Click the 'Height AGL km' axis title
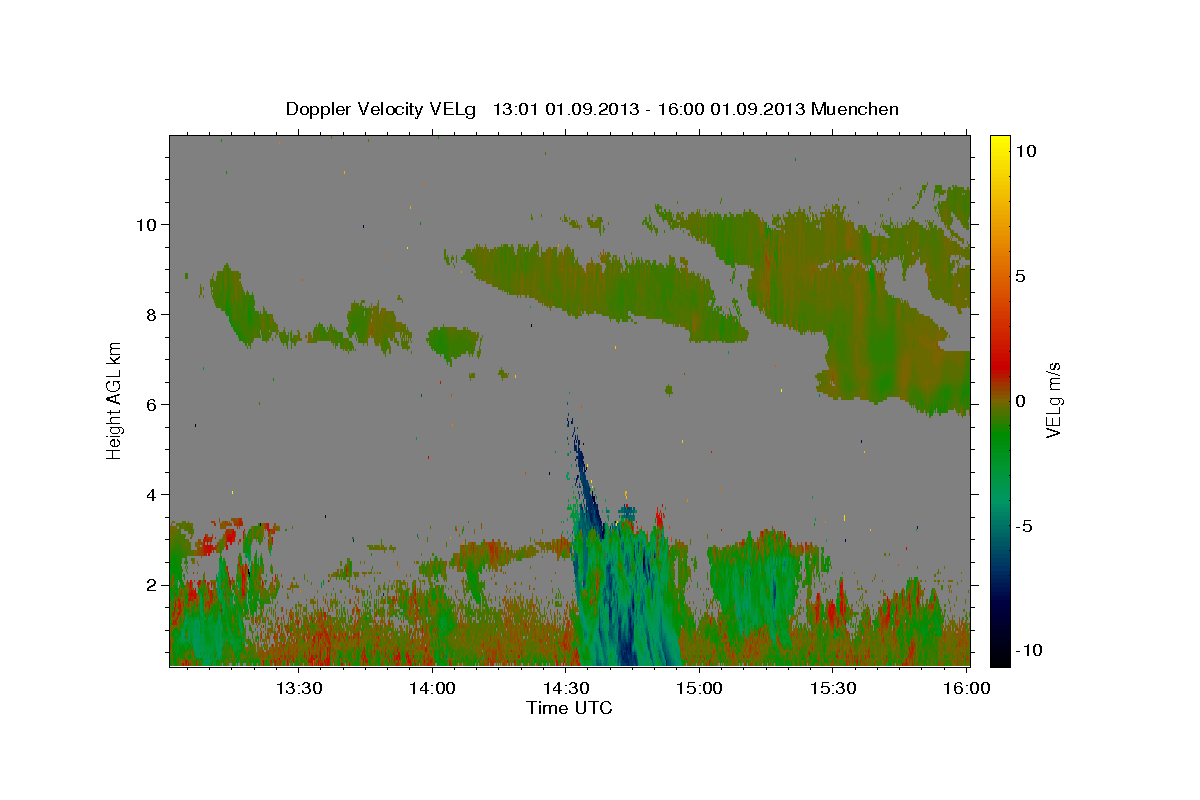1200x800 pixels. 114,400
